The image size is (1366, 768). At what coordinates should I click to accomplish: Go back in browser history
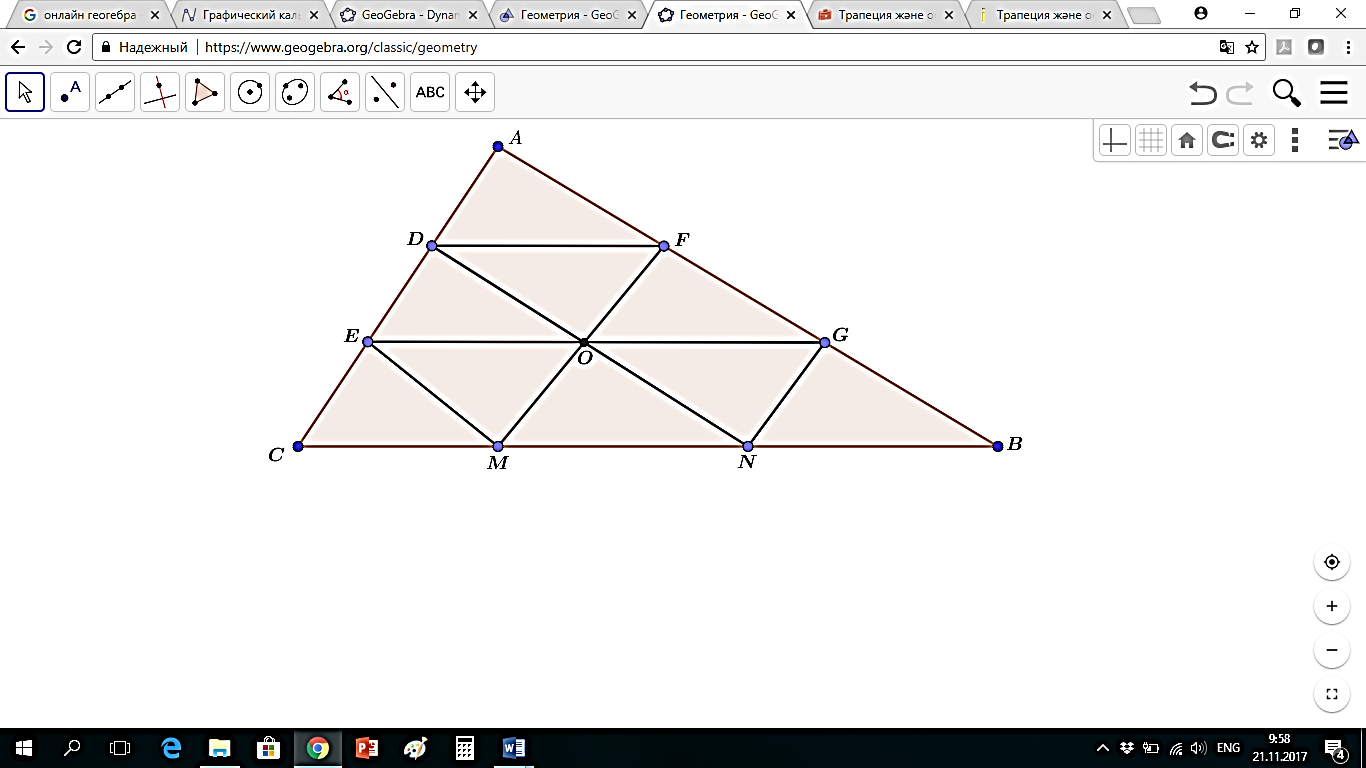18,47
